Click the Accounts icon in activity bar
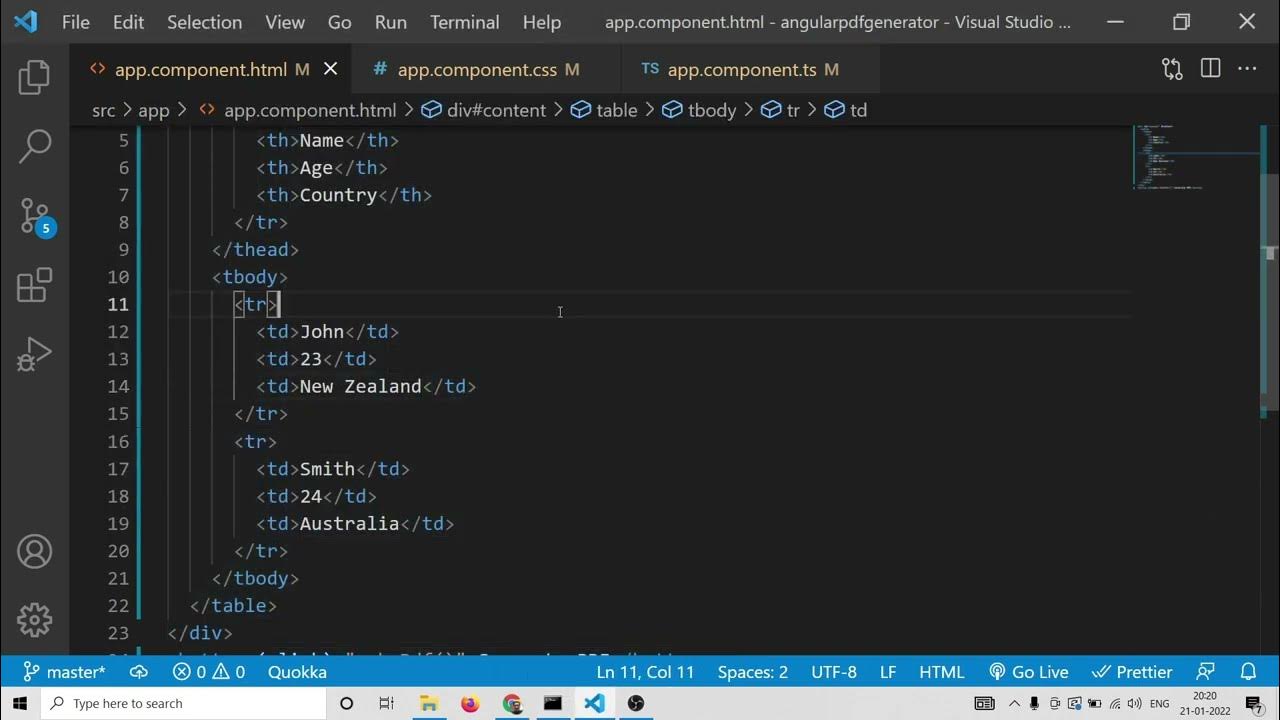Image resolution: width=1280 pixels, height=720 pixels. pos(34,552)
